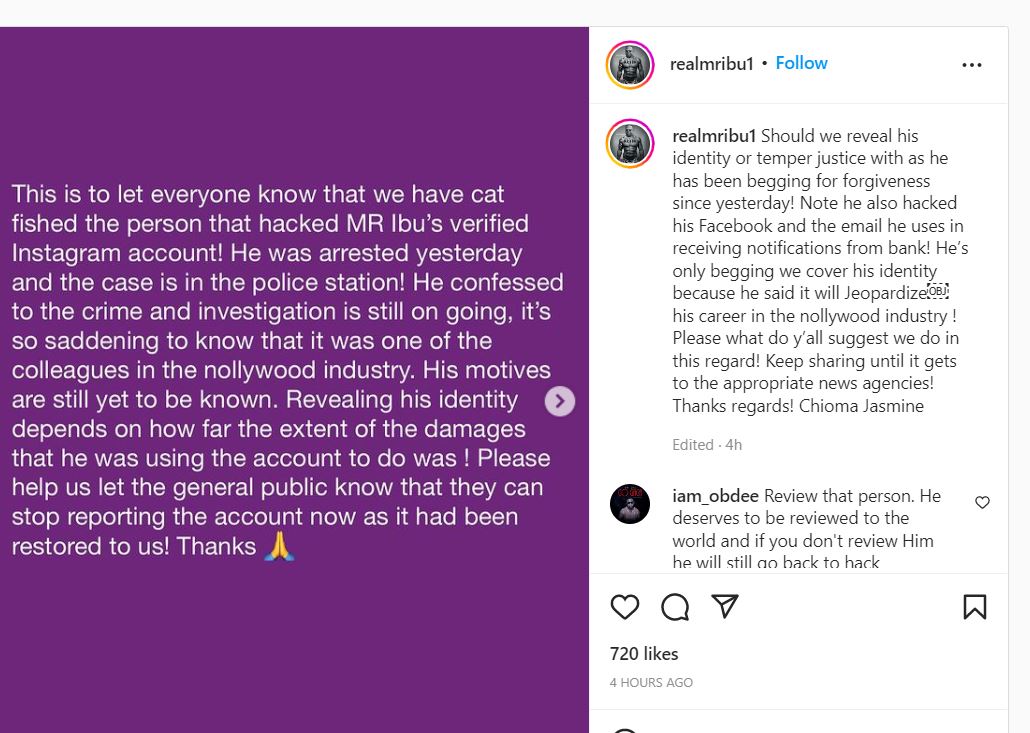1030x733 pixels.
Task: Like iam_obdee's comment with small heart
Action: coord(982,502)
